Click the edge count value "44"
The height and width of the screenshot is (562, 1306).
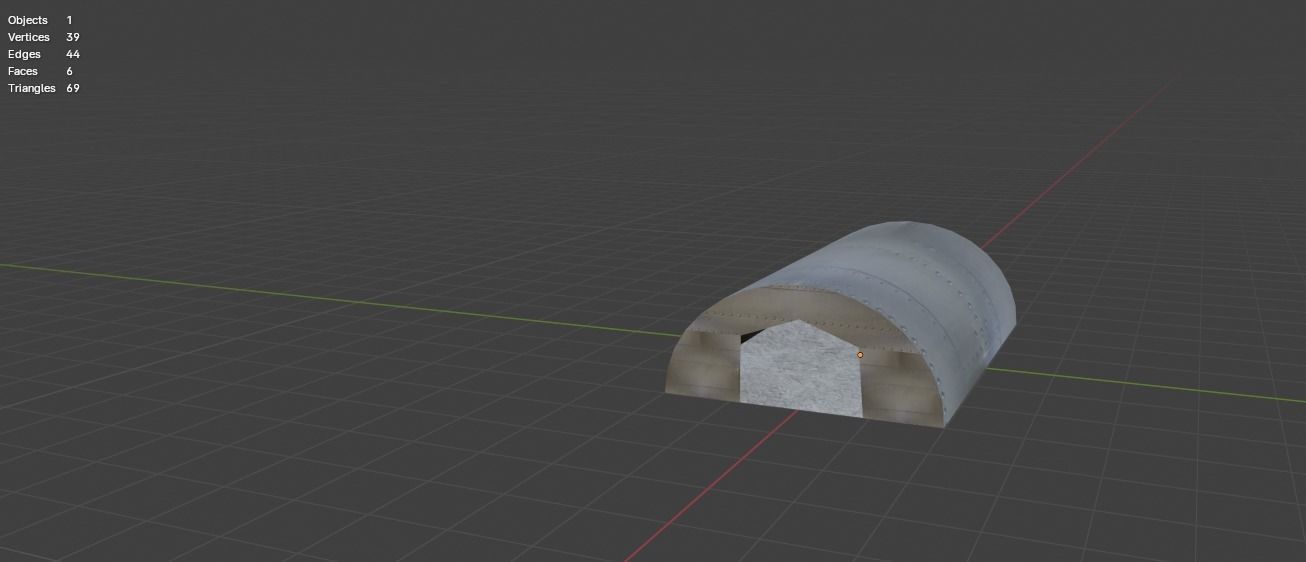(x=73, y=54)
